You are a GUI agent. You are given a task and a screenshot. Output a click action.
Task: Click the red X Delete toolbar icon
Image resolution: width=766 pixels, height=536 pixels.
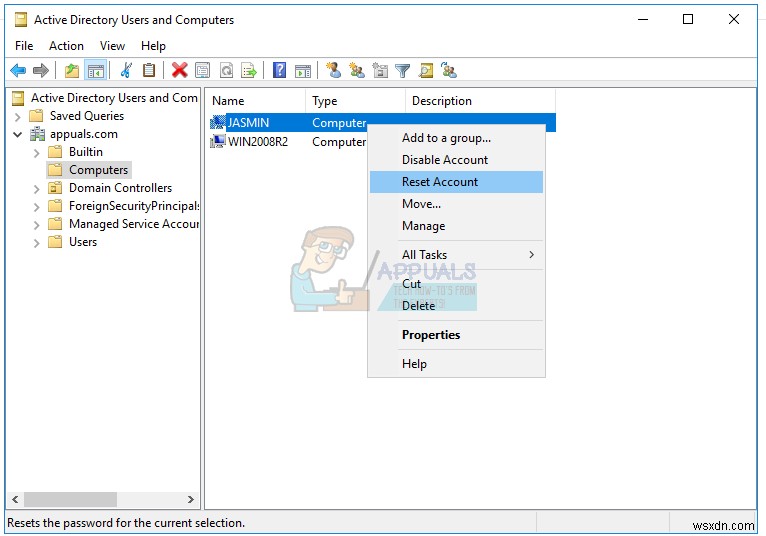pyautogui.click(x=180, y=70)
